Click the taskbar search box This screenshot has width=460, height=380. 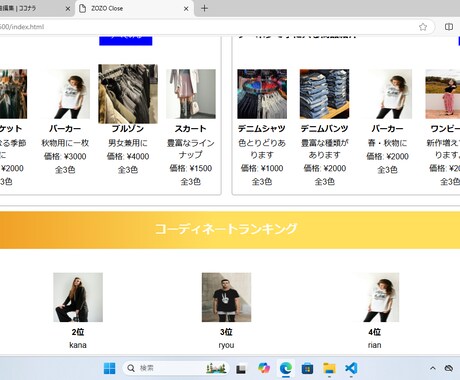point(176,368)
